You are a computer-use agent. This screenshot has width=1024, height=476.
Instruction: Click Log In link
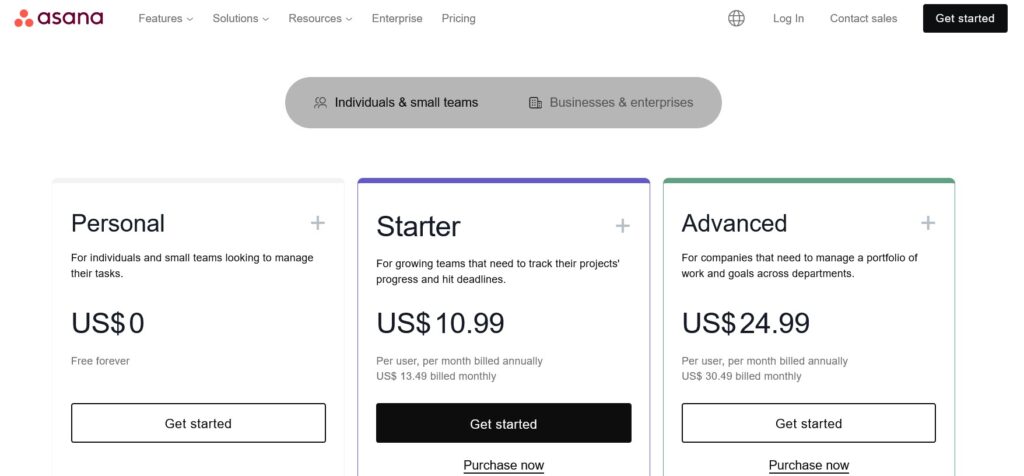point(788,18)
